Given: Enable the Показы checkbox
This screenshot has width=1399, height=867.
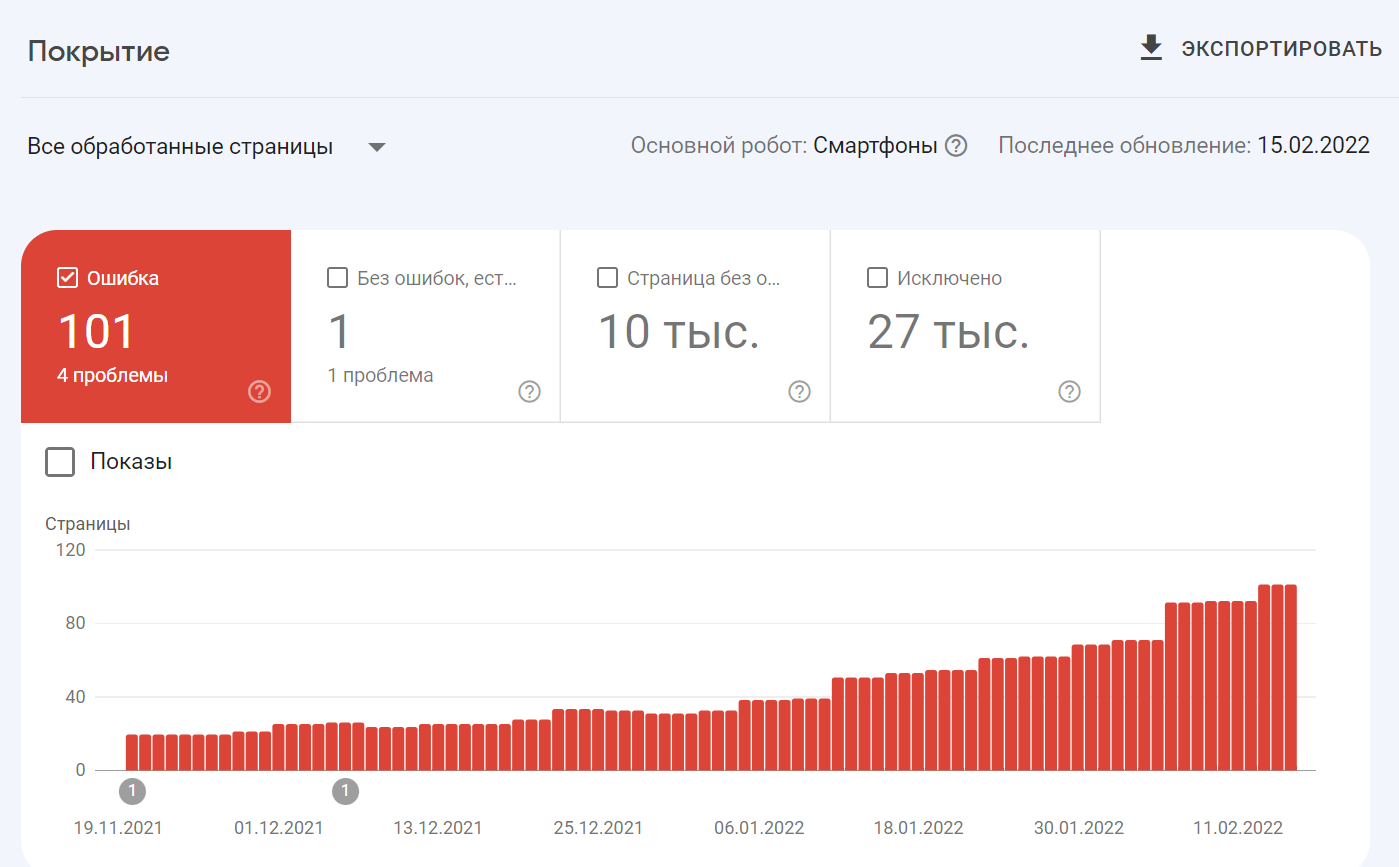Looking at the screenshot, I should (x=60, y=462).
